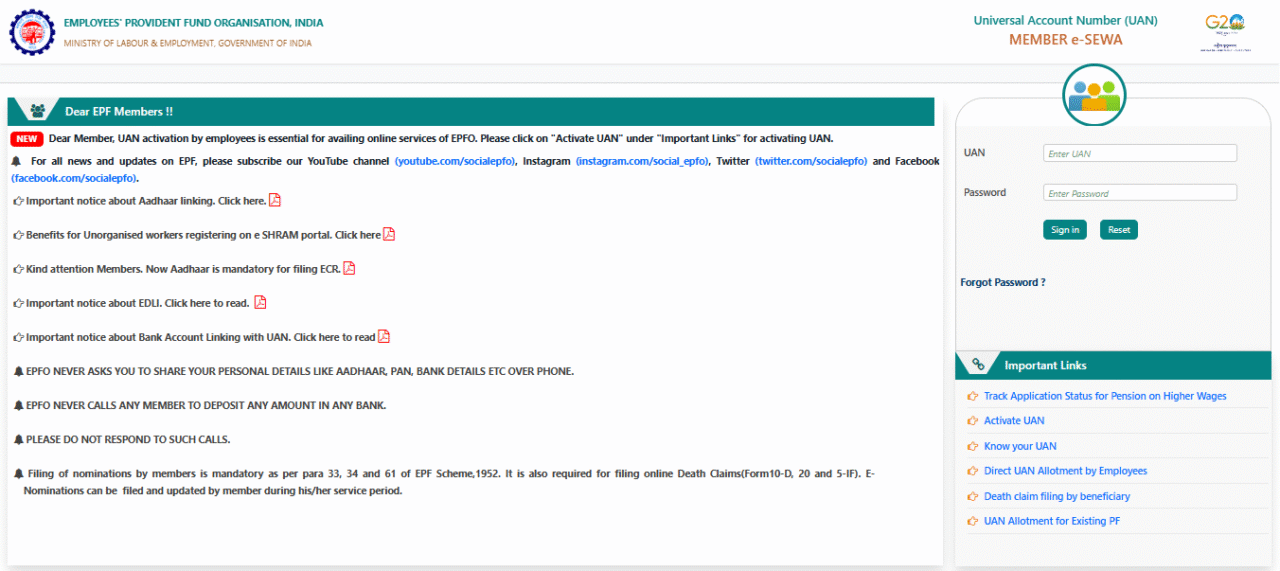This screenshot has width=1280, height=571.
Task: Click bell icon beside YouTube channel news line
Action: tap(16, 161)
